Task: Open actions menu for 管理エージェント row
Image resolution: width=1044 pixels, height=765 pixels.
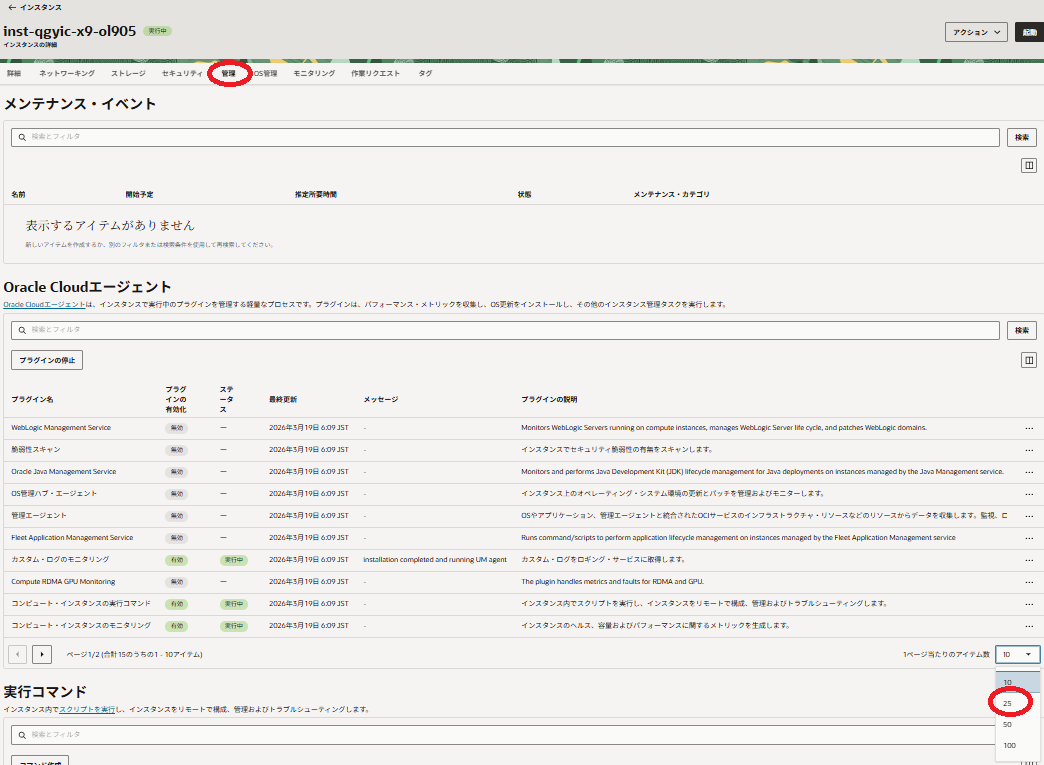Action: click(x=1028, y=516)
